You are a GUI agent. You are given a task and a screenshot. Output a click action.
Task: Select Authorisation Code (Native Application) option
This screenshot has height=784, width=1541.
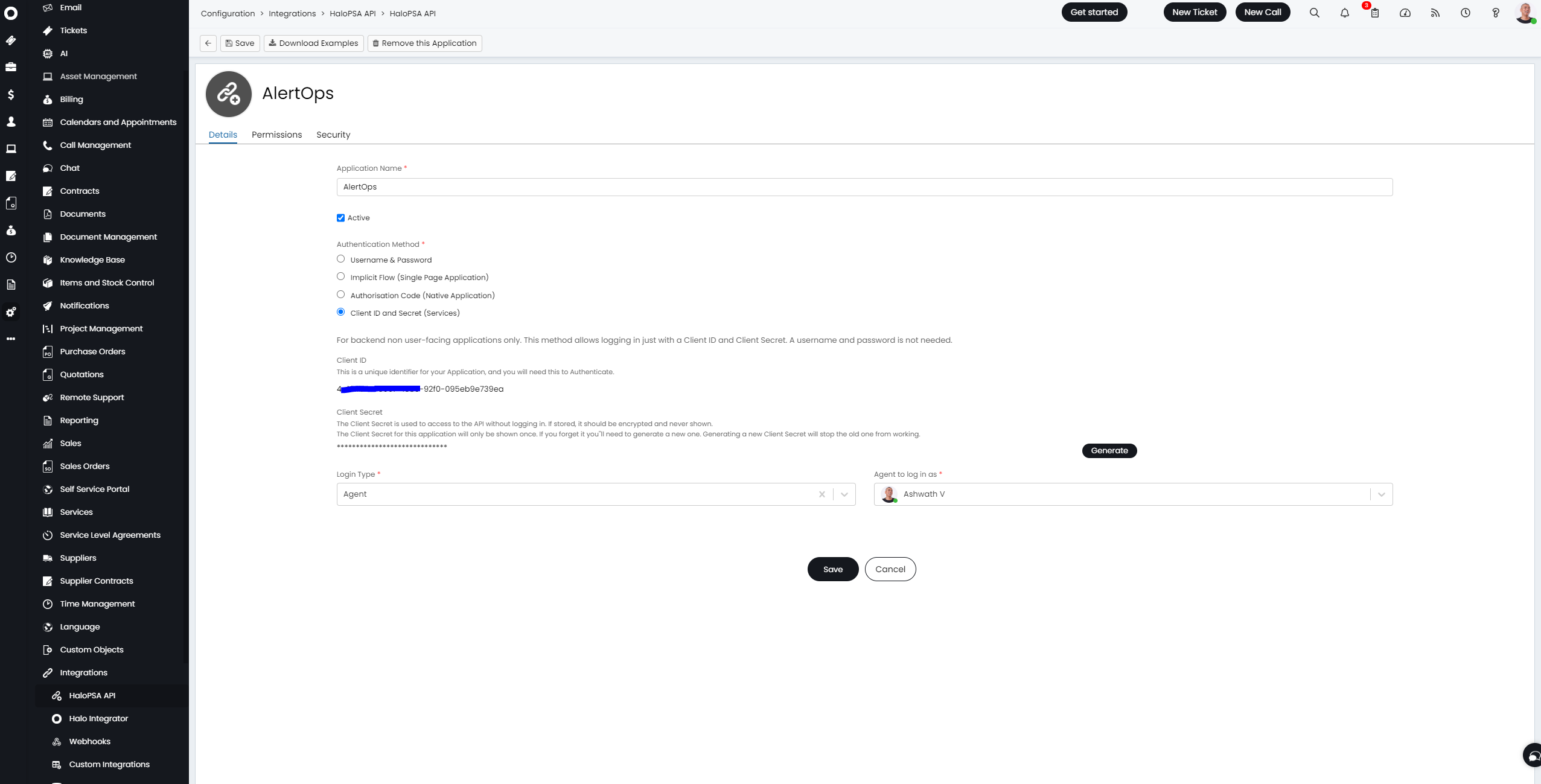340,295
